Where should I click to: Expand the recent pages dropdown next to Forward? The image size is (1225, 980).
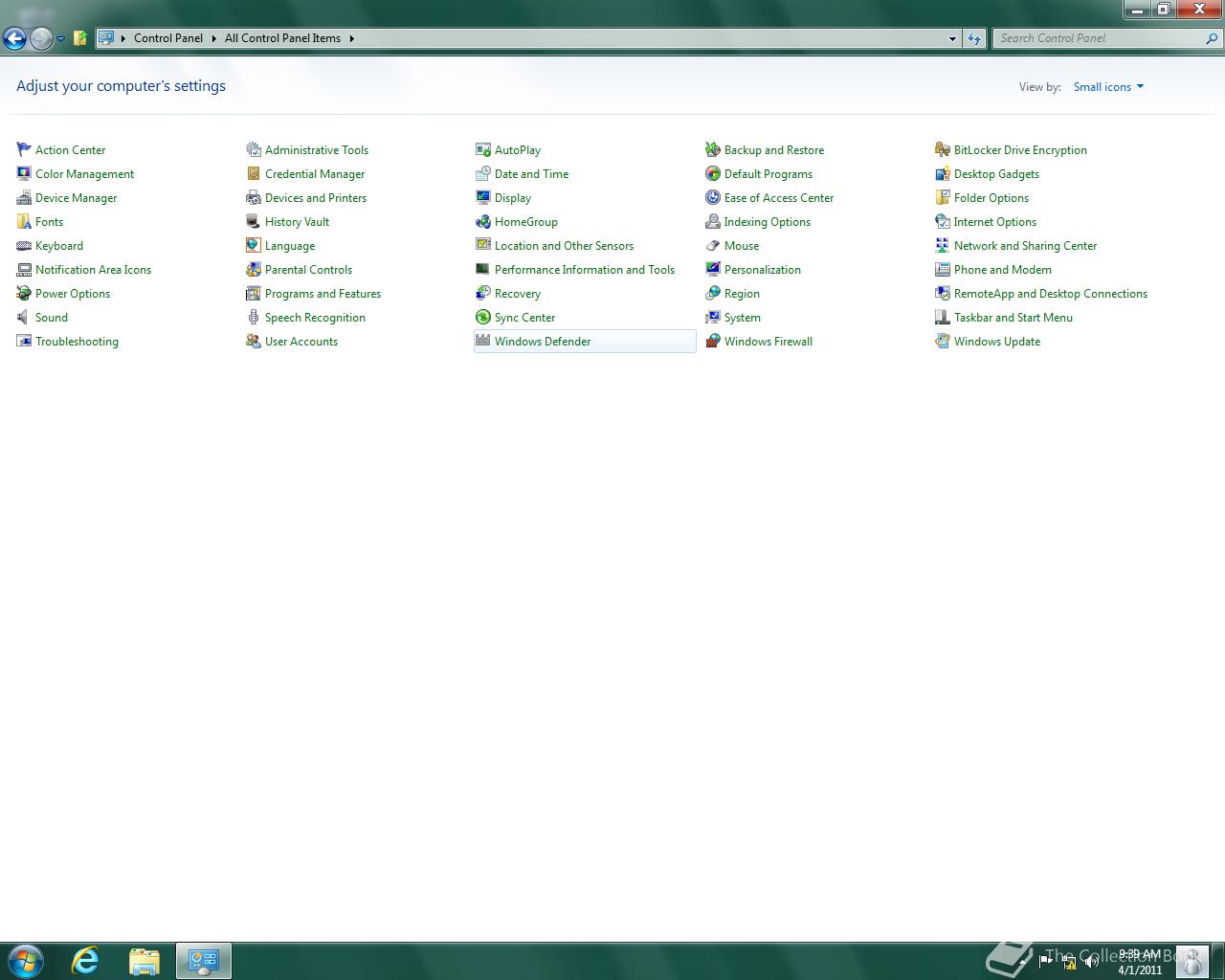coord(61,38)
